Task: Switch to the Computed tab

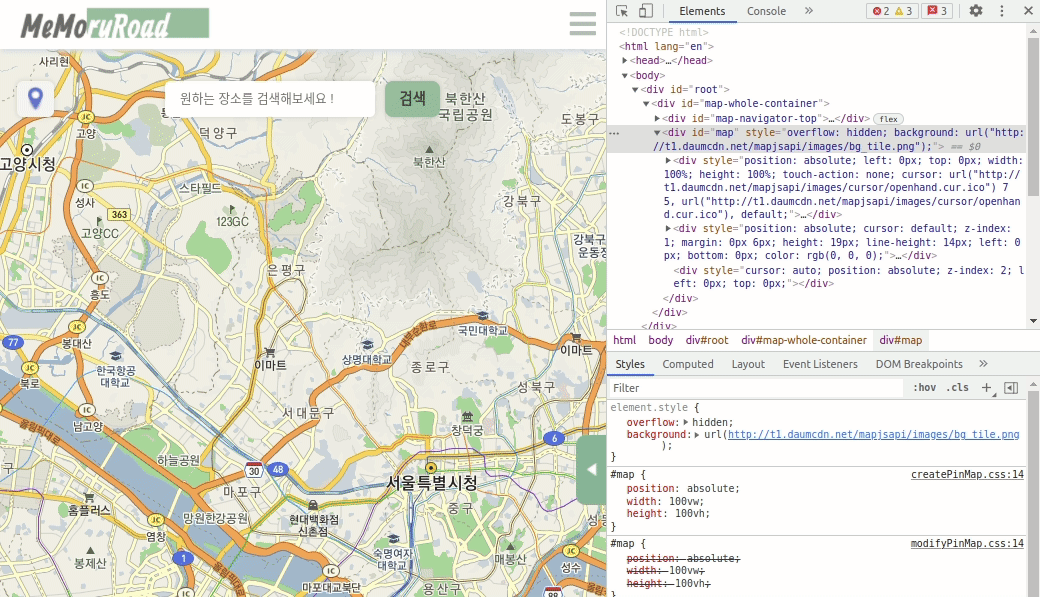Action: pos(688,364)
